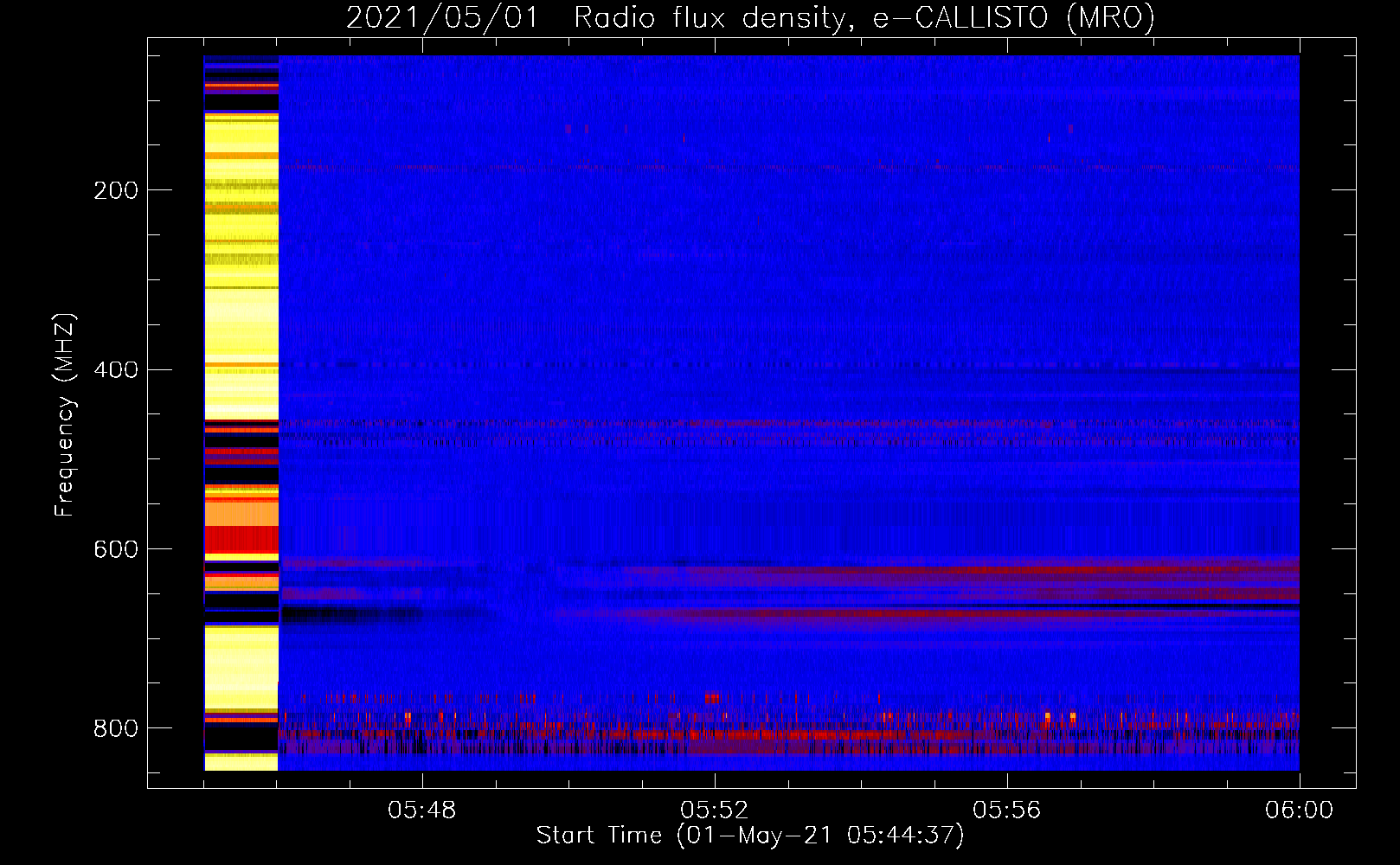Click the "Start Time (01-May-21 05:44:37)" axis label
This screenshot has height=865, width=1400.
[x=749, y=836]
